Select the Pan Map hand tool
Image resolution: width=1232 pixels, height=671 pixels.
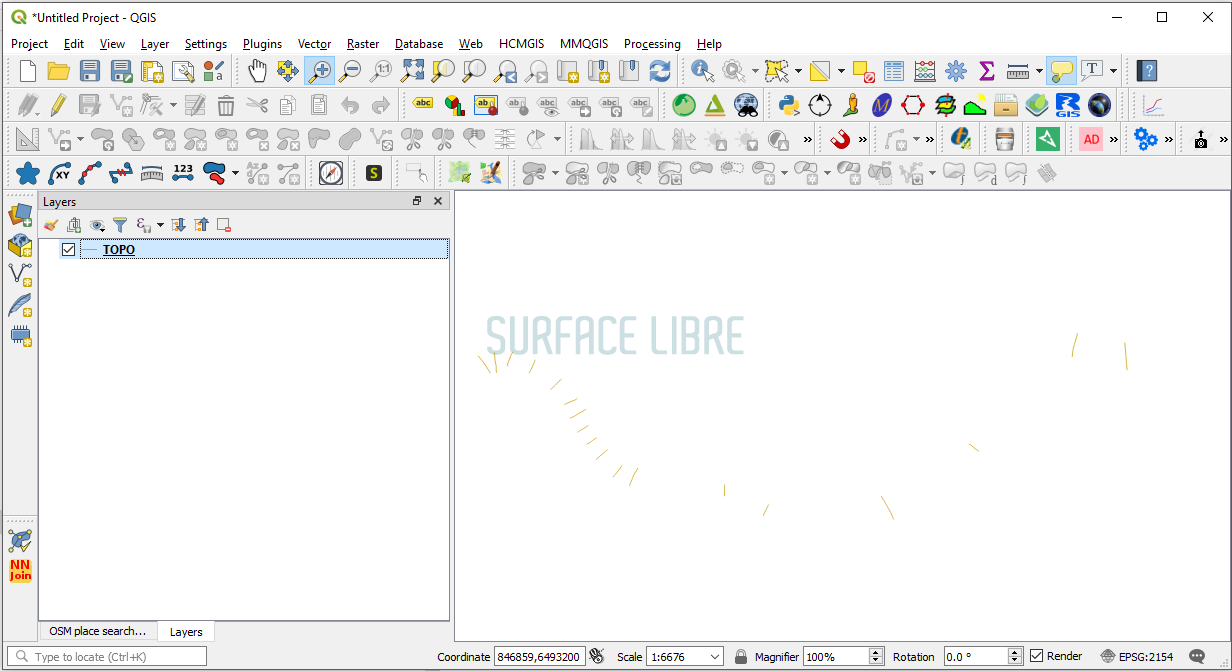[257, 71]
